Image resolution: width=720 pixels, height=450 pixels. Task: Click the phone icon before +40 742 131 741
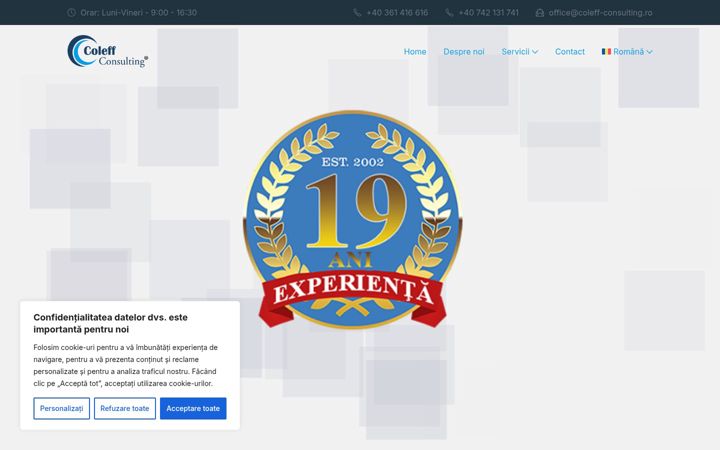click(449, 12)
